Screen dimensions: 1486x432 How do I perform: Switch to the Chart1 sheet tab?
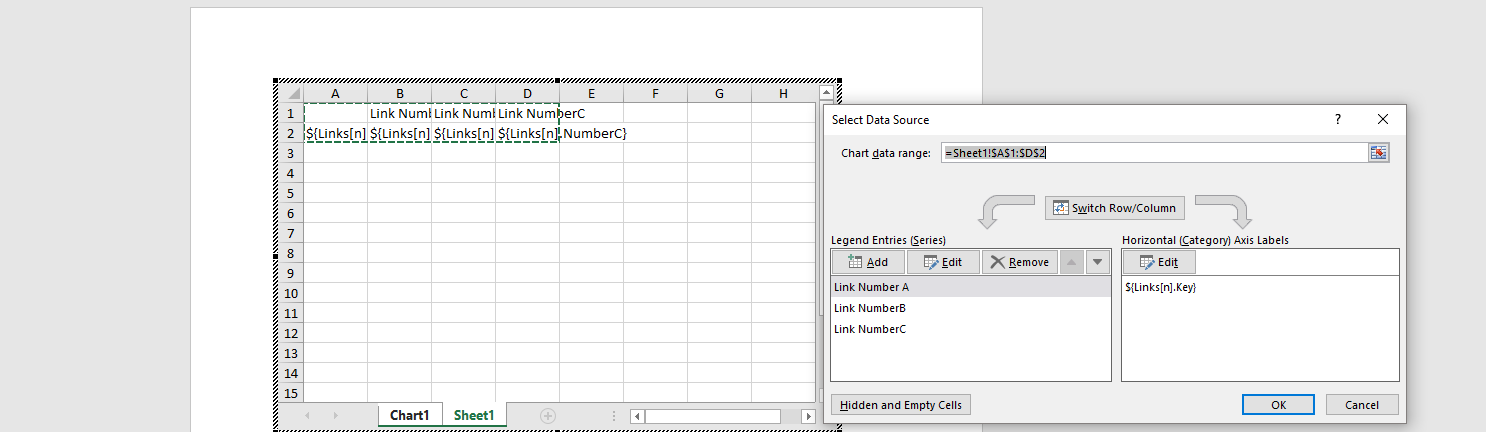pyautogui.click(x=409, y=415)
